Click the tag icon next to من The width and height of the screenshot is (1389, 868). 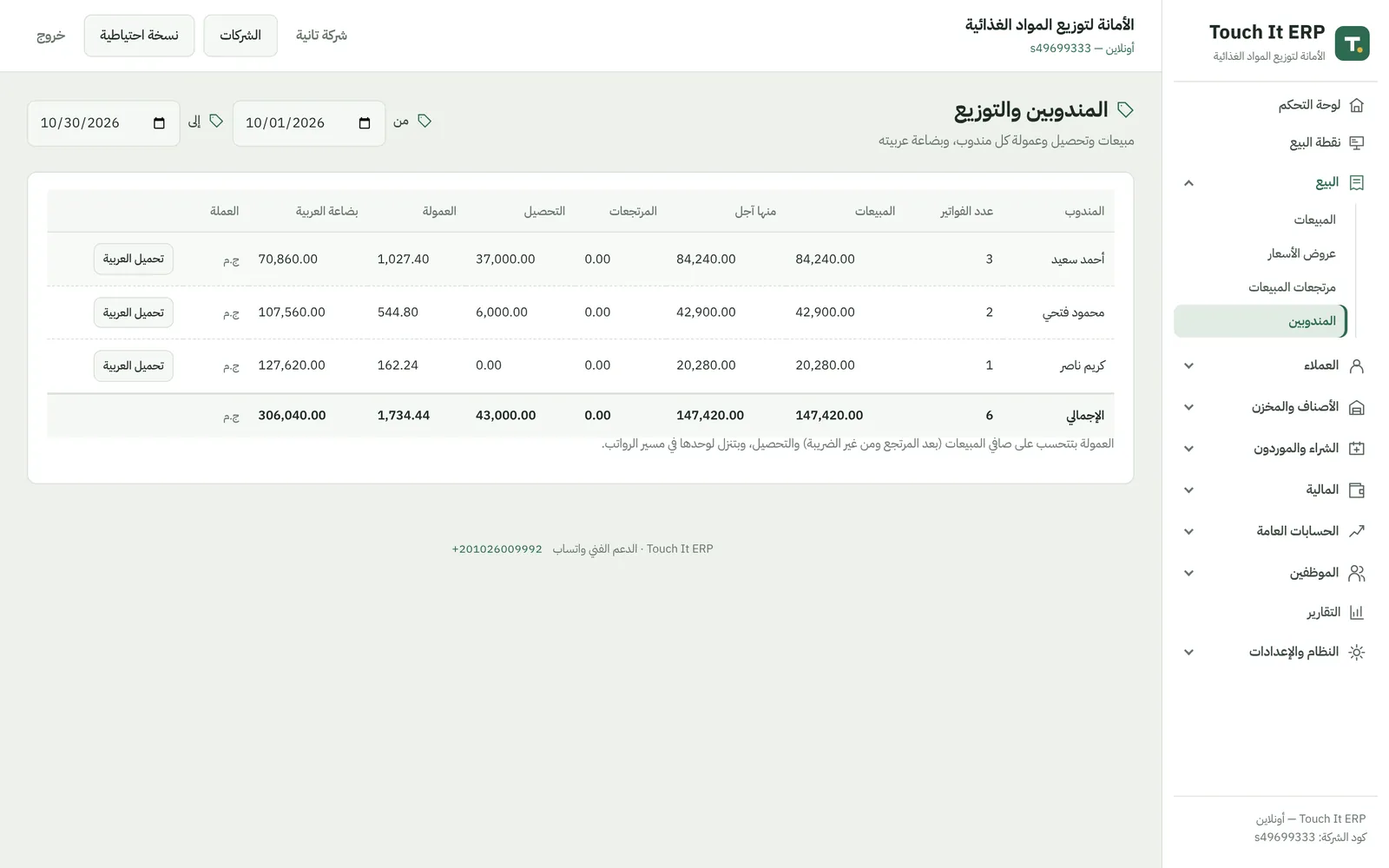tap(425, 121)
